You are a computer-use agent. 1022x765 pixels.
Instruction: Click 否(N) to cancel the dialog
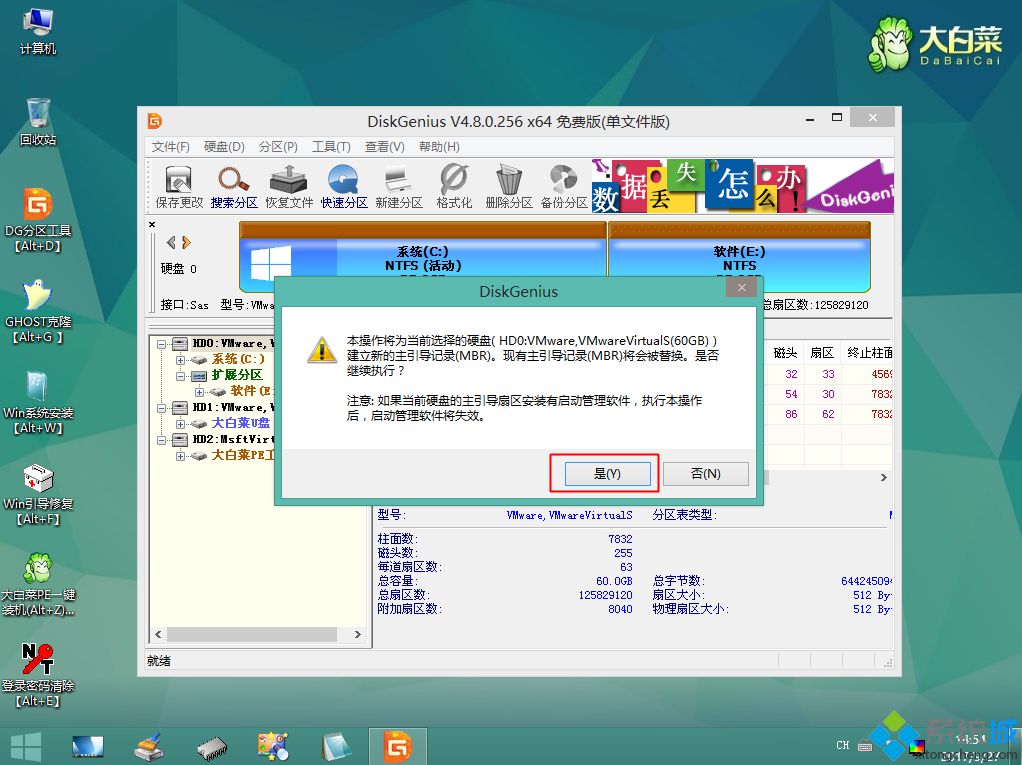[x=706, y=471]
